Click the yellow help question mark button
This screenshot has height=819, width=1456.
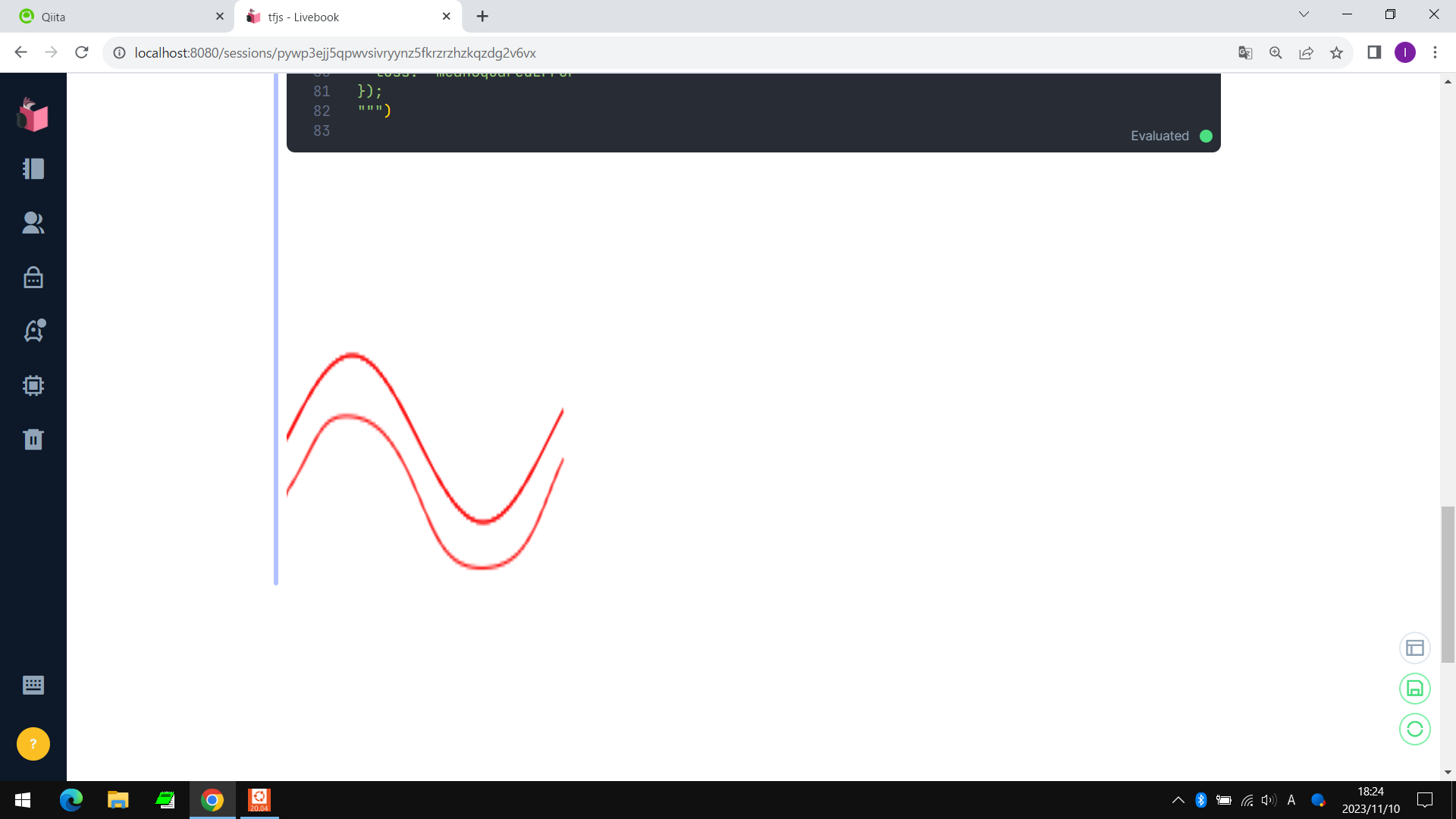[x=33, y=744]
